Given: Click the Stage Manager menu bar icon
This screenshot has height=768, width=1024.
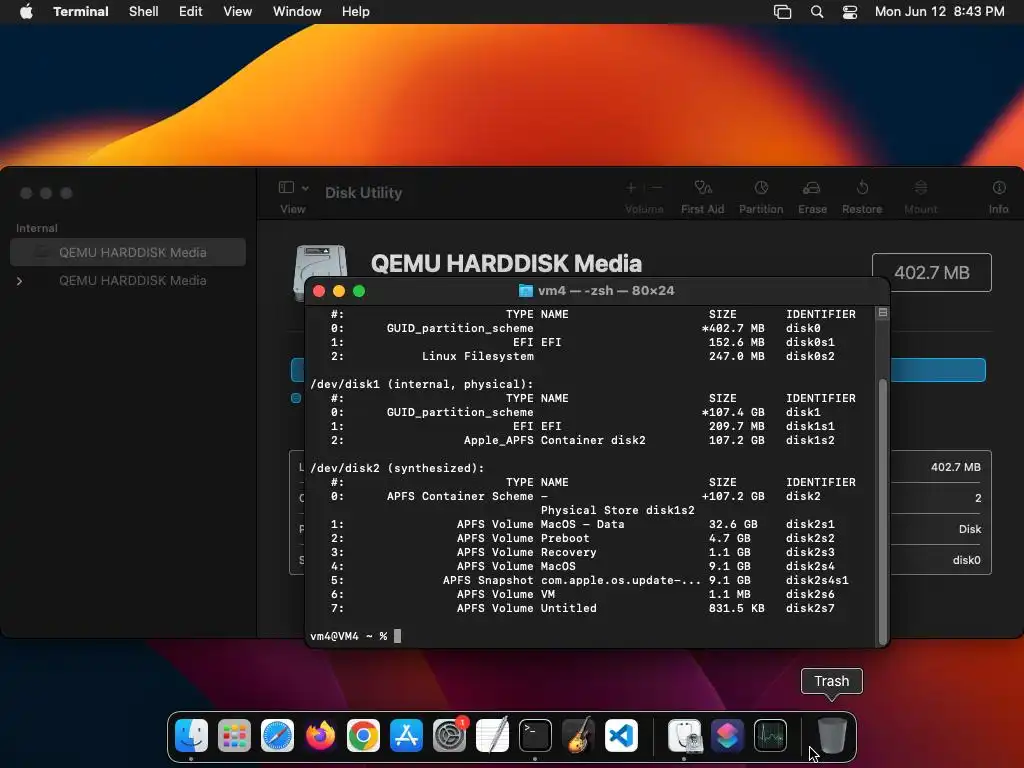Looking at the screenshot, I should coord(782,12).
